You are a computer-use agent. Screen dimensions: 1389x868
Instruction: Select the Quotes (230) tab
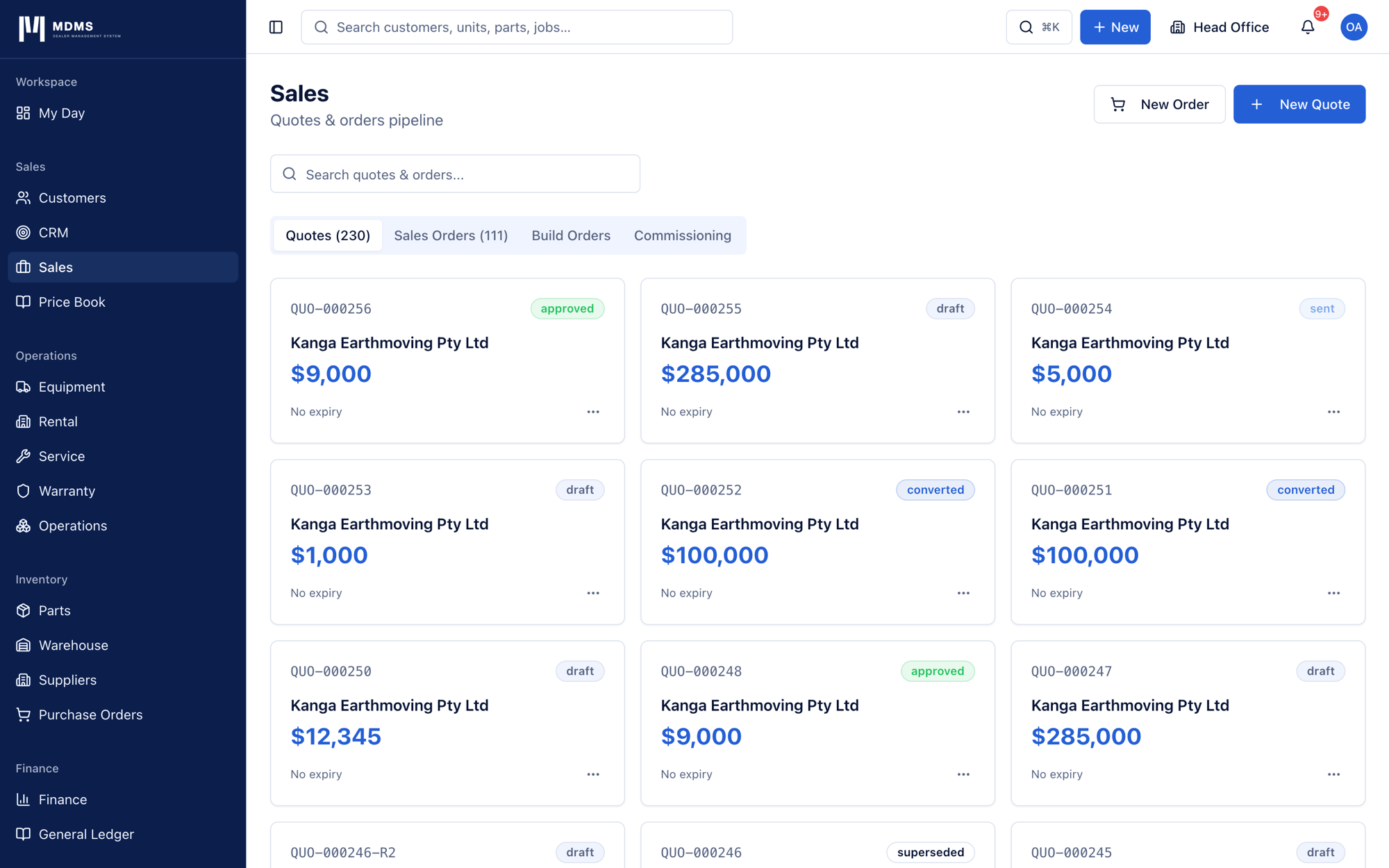coord(328,235)
